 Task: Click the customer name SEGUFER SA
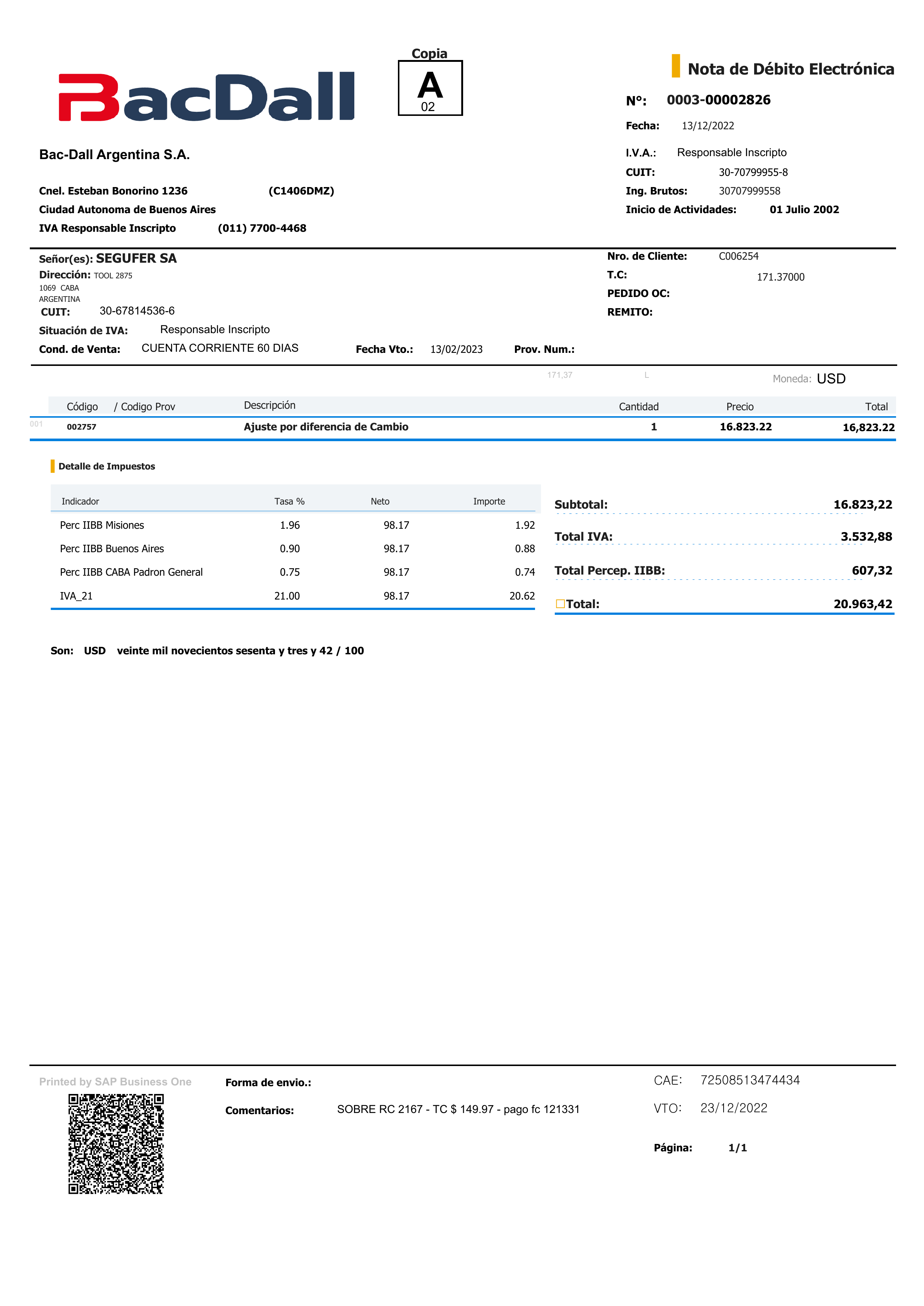tap(136, 258)
